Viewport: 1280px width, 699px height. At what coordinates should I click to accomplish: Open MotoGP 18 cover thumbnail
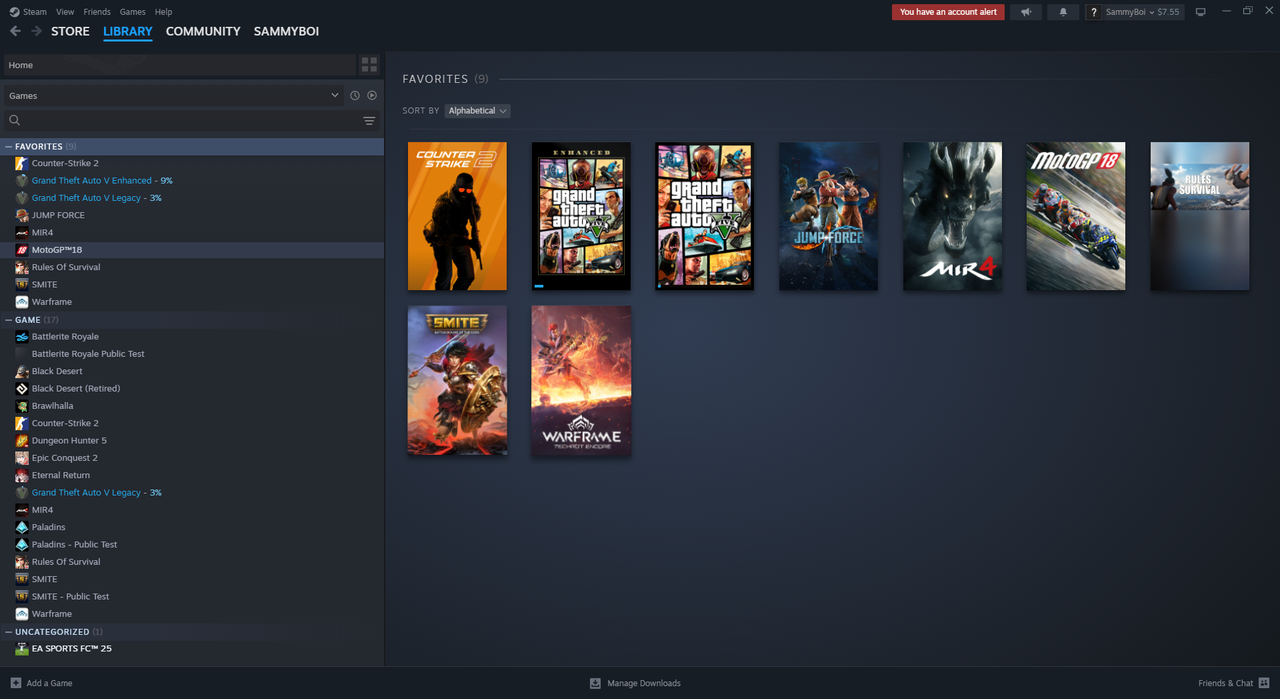click(x=1076, y=216)
